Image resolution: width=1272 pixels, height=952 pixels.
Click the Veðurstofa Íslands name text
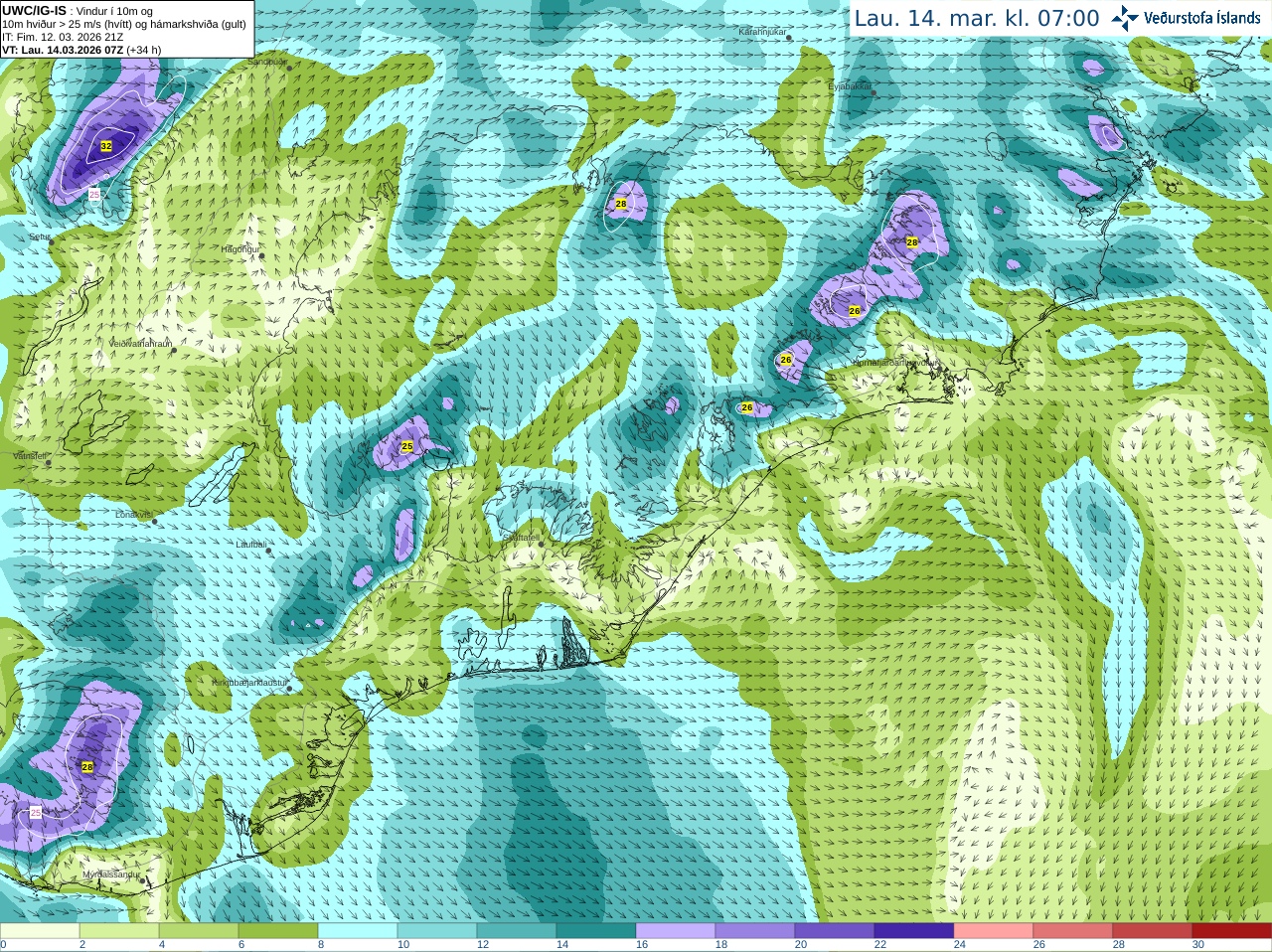click(1202, 18)
